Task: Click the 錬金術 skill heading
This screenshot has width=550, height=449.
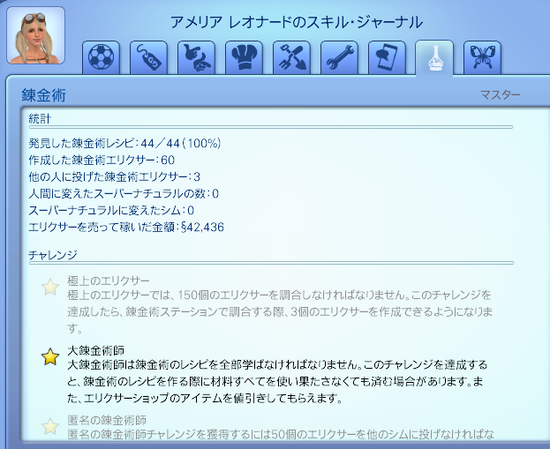Action: tap(44, 95)
